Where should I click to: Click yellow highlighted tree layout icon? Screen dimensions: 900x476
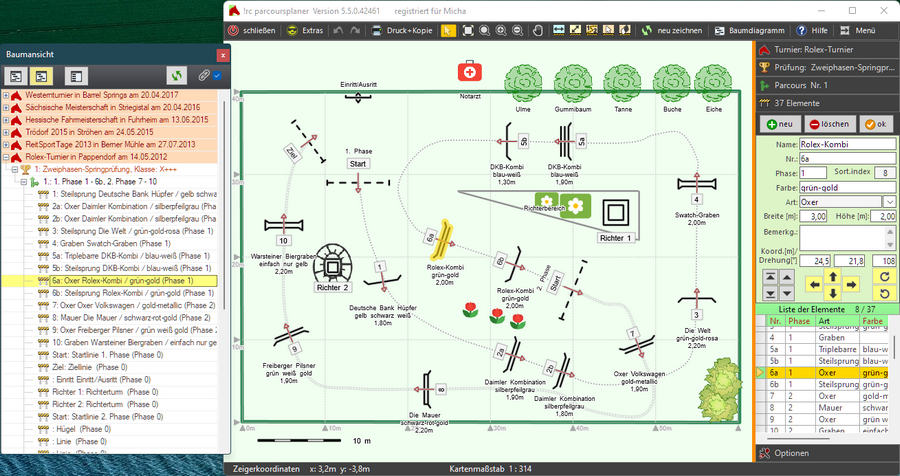[41, 76]
